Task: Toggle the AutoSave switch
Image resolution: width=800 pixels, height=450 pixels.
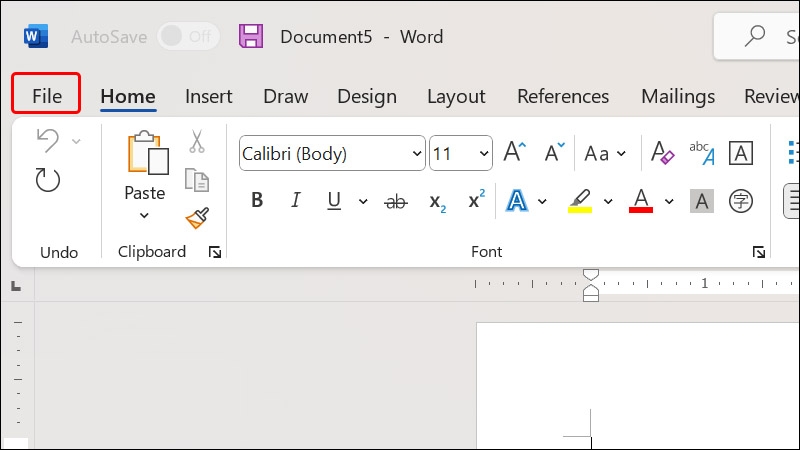Action: point(188,36)
